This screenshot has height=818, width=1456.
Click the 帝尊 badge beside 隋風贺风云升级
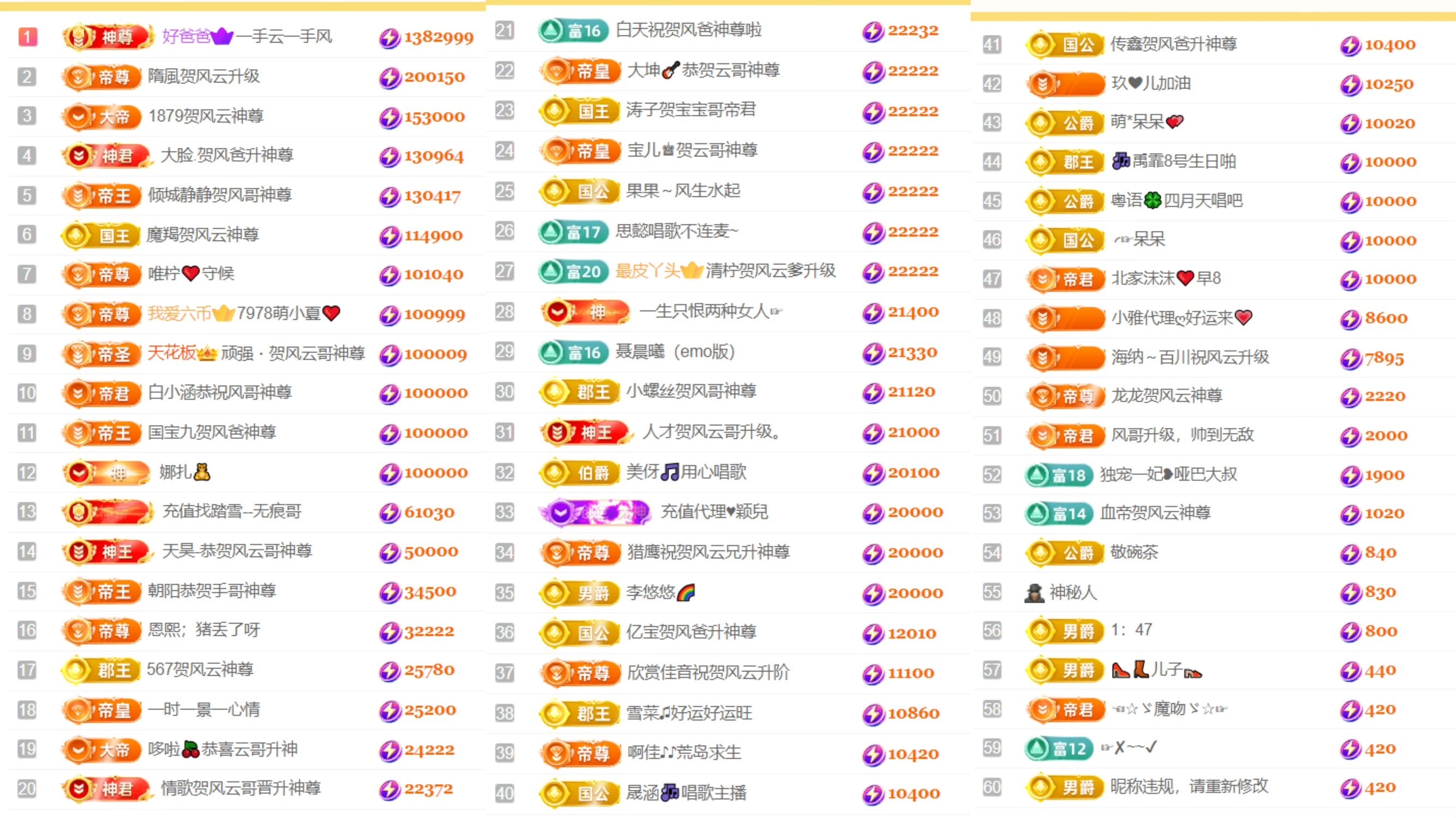tap(102, 77)
